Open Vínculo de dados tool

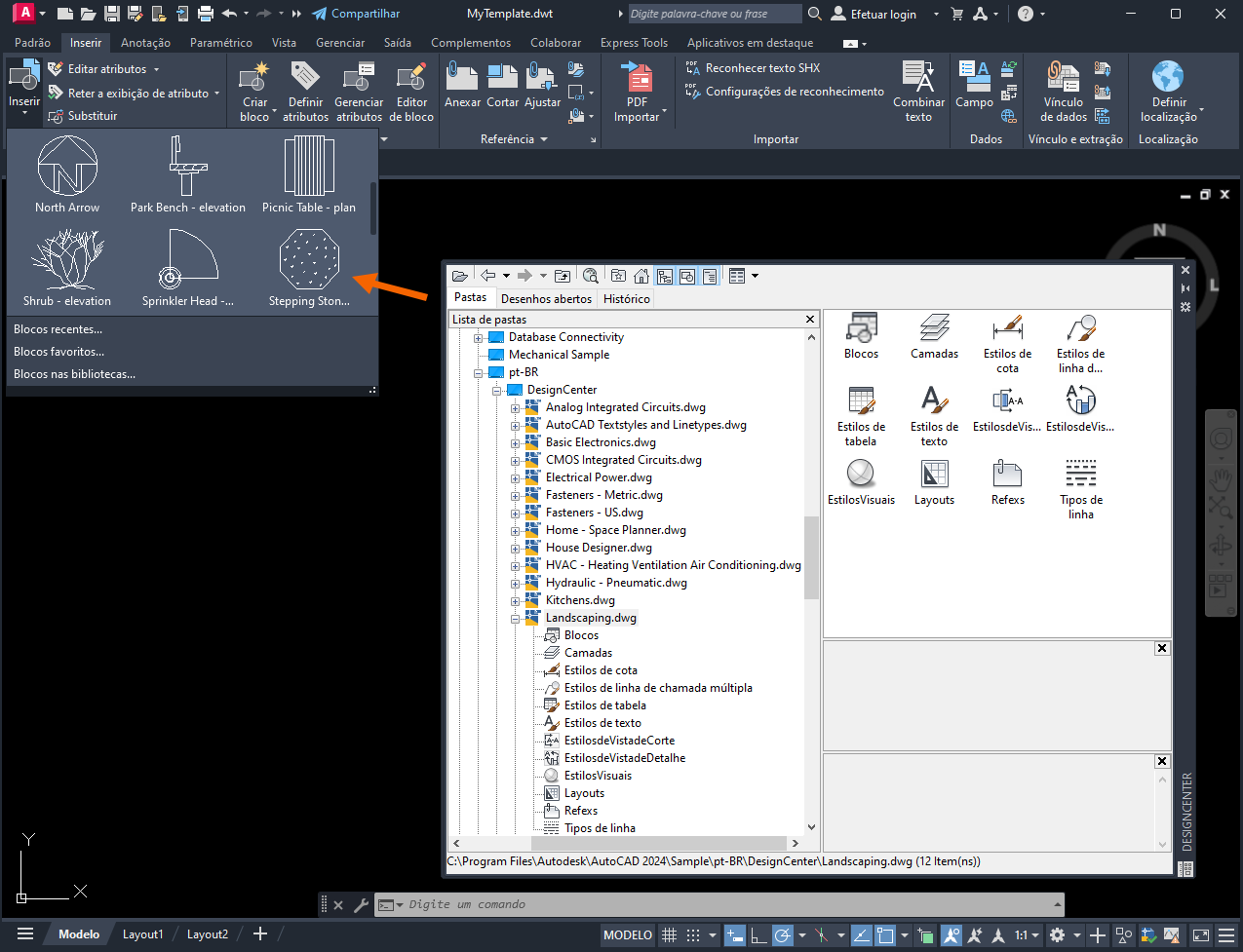[x=1064, y=92]
